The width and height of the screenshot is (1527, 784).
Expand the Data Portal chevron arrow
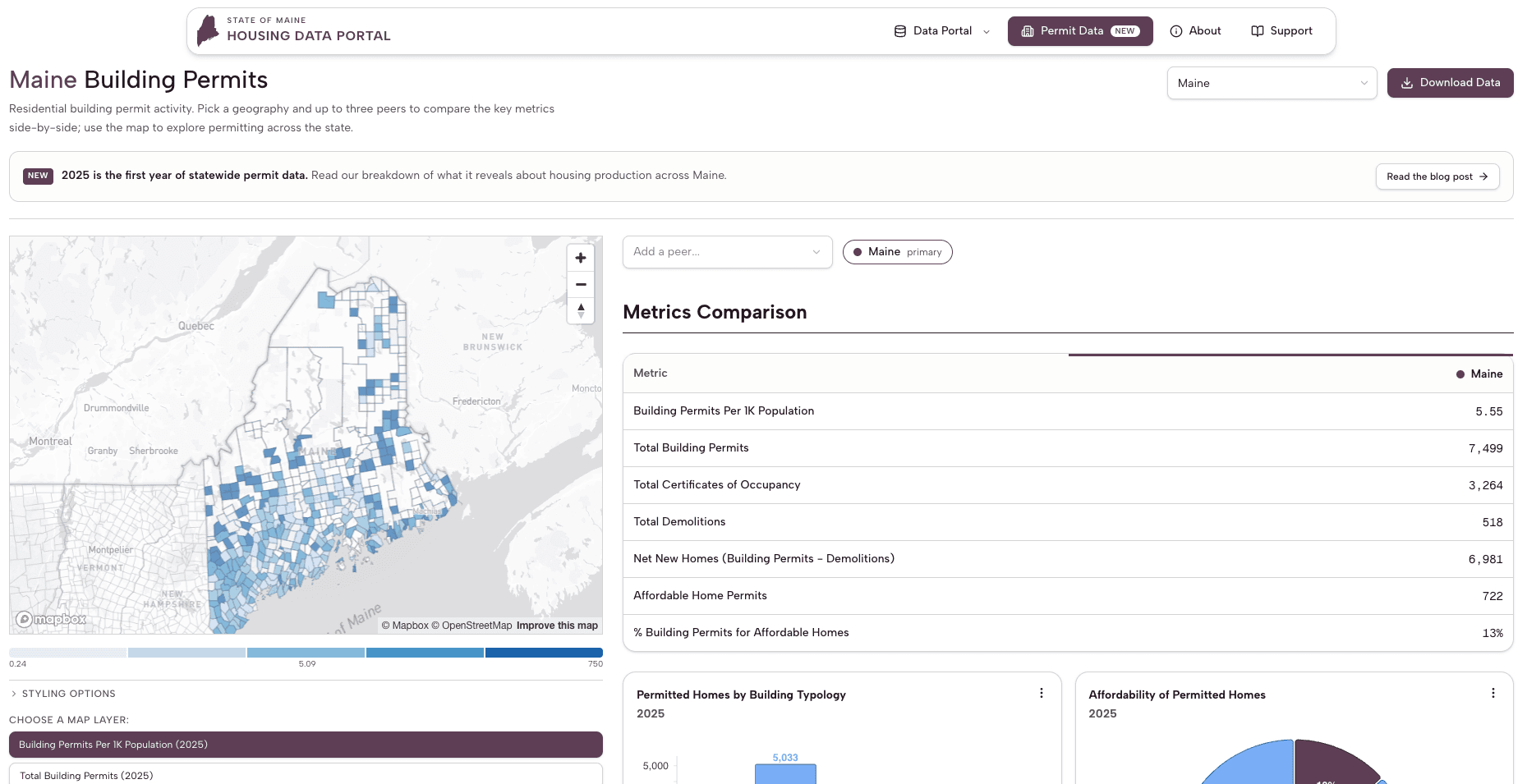[987, 32]
